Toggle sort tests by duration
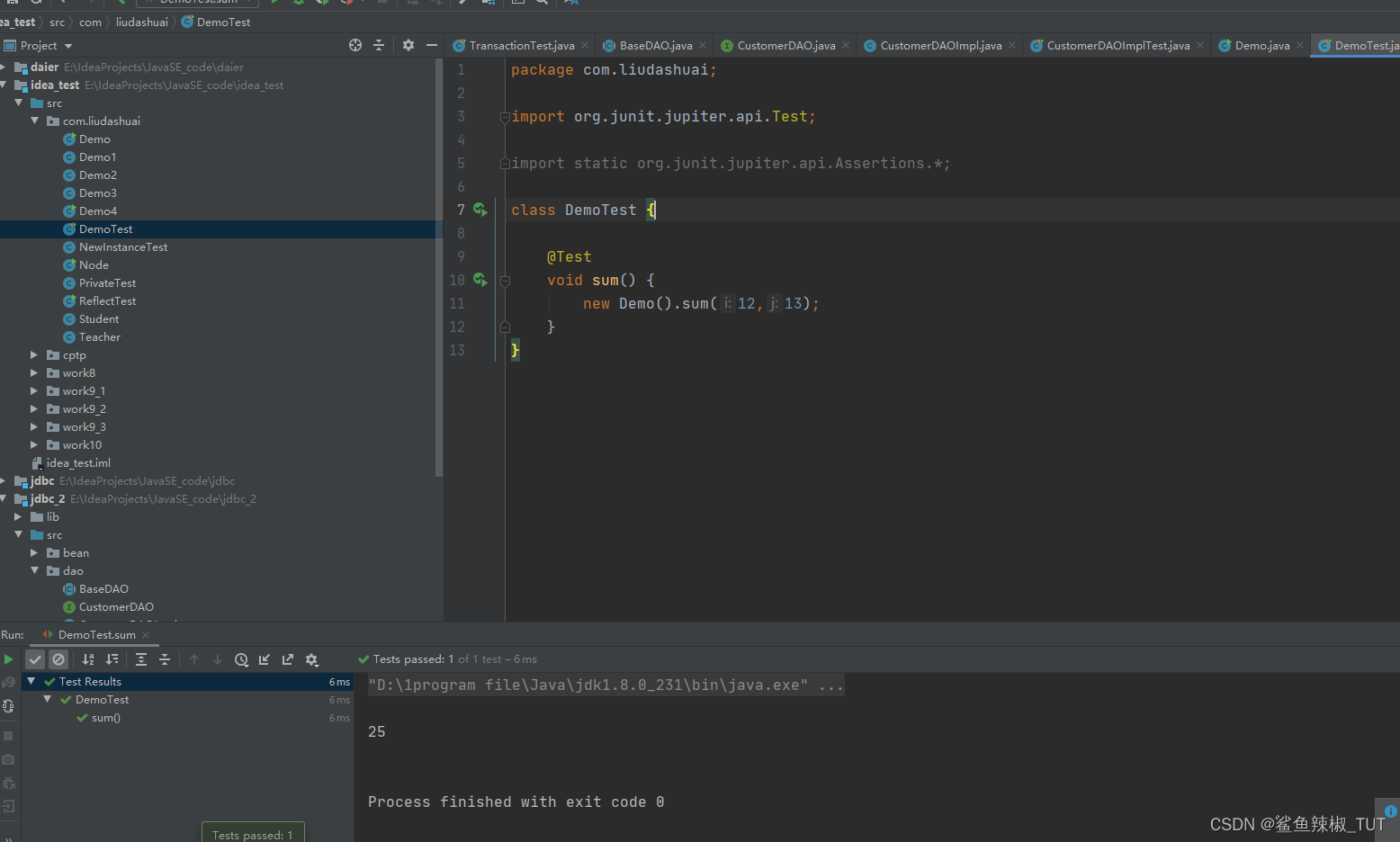The height and width of the screenshot is (842, 1400). click(112, 659)
